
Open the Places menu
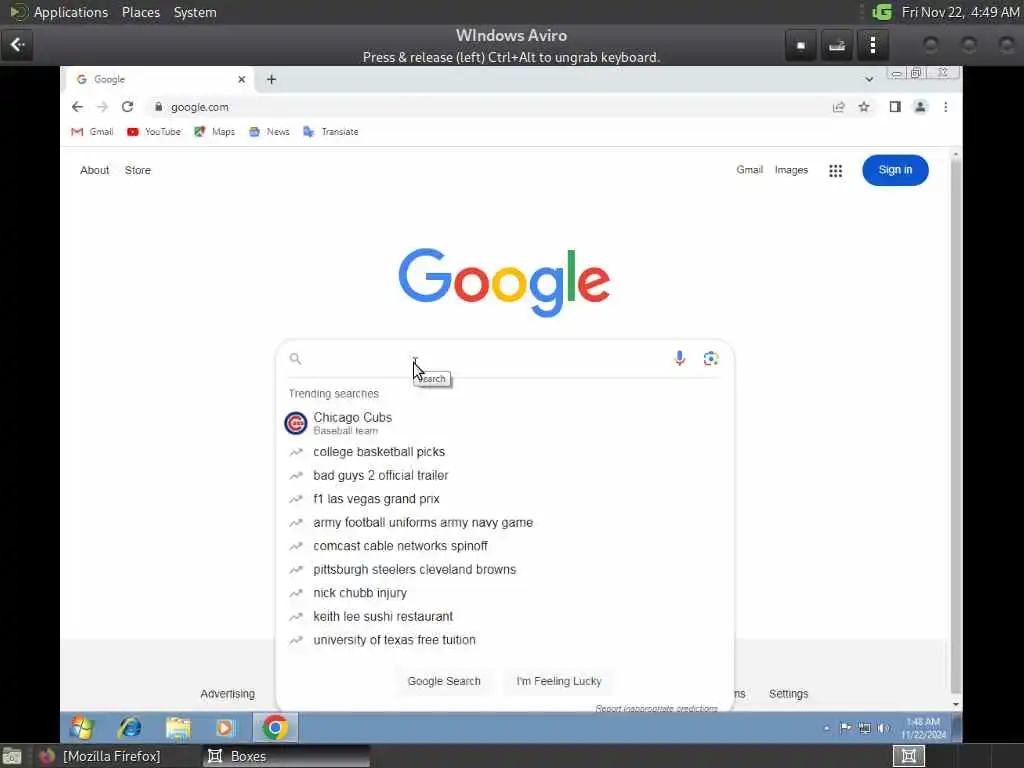[141, 12]
